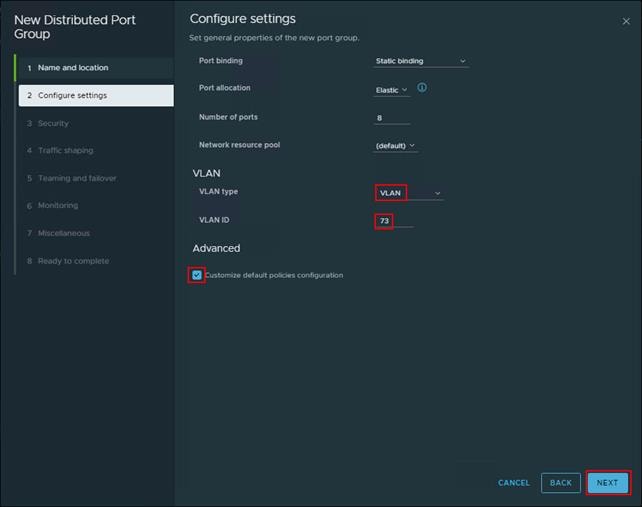
Task: Open the Network resource pool dropdown
Action: click(x=395, y=146)
